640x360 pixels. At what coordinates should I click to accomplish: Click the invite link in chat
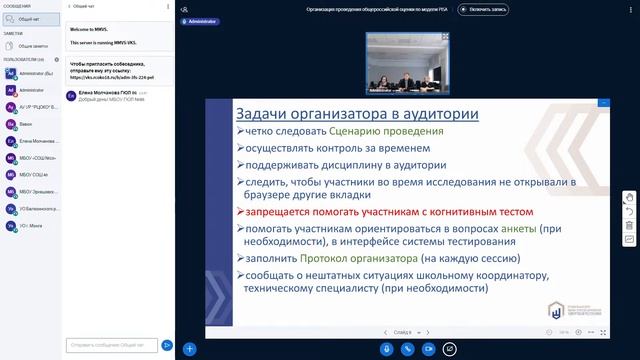112,77
